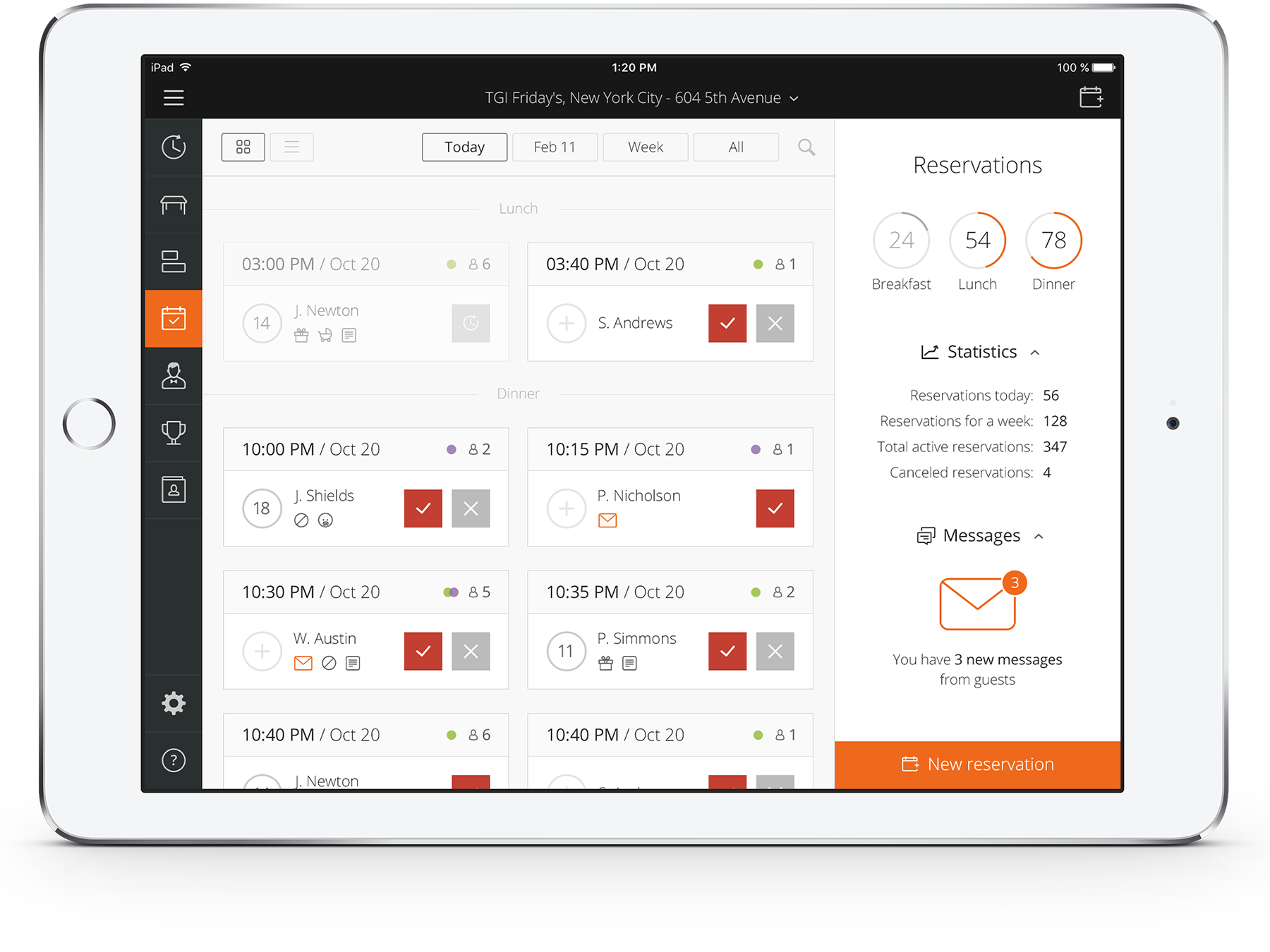1270x952 pixels.
Task: Confirm J. Shields reservation with checkmark
Action: click(x=423, y=508)
